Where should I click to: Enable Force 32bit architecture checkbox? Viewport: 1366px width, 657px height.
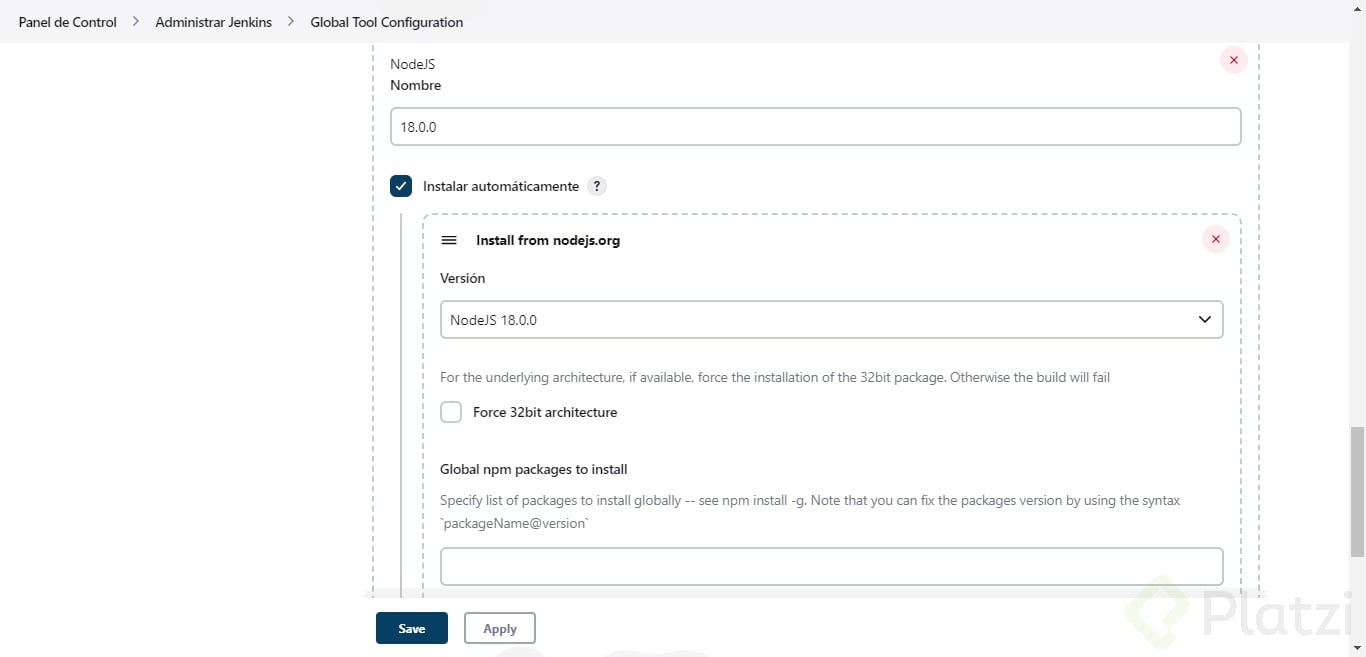click(451, 412)
